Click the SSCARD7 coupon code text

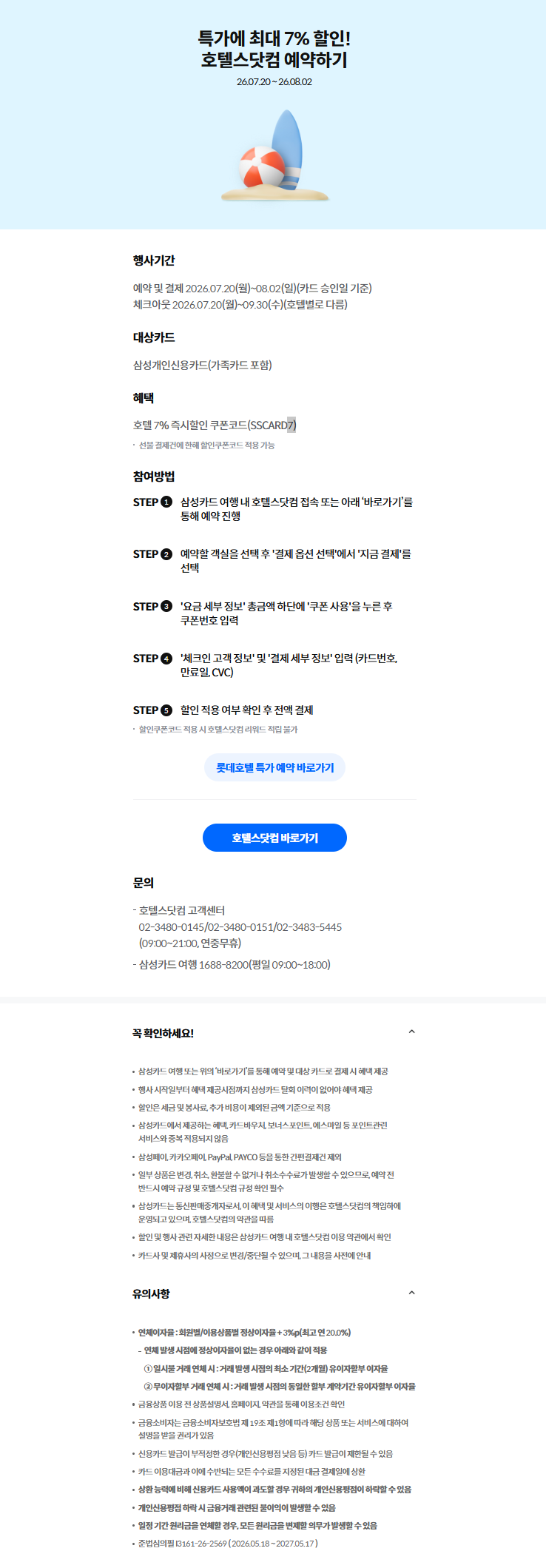click(x=272, y=425)
